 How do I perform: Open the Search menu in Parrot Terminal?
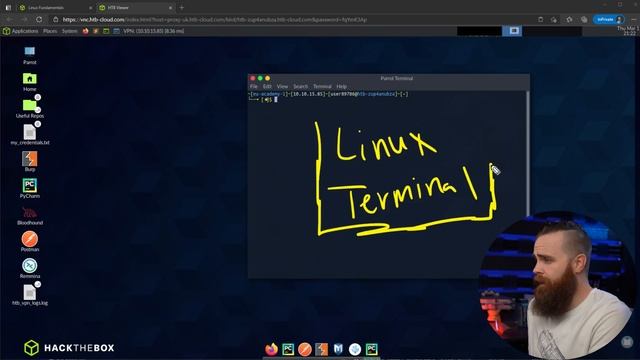point(300,87)
